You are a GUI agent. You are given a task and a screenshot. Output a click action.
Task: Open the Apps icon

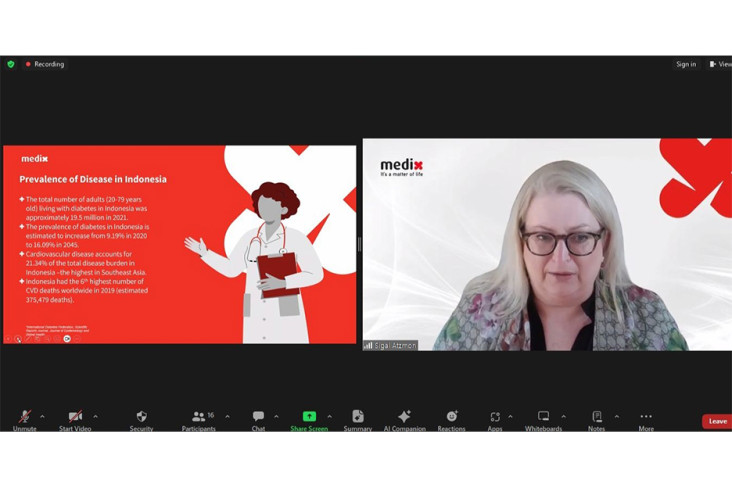(x=495, y=416)
